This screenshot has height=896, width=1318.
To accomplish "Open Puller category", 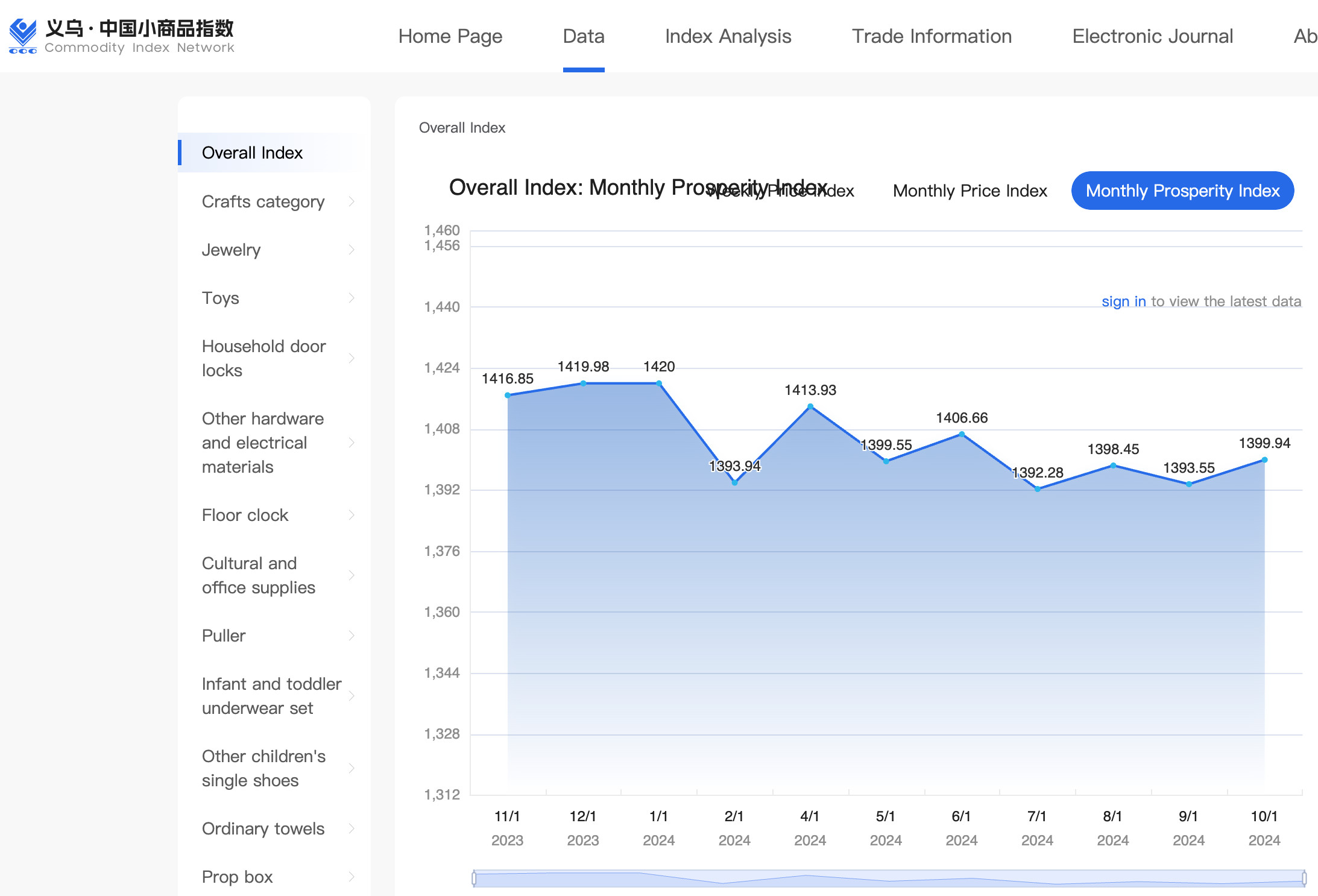I will (224, 636).
